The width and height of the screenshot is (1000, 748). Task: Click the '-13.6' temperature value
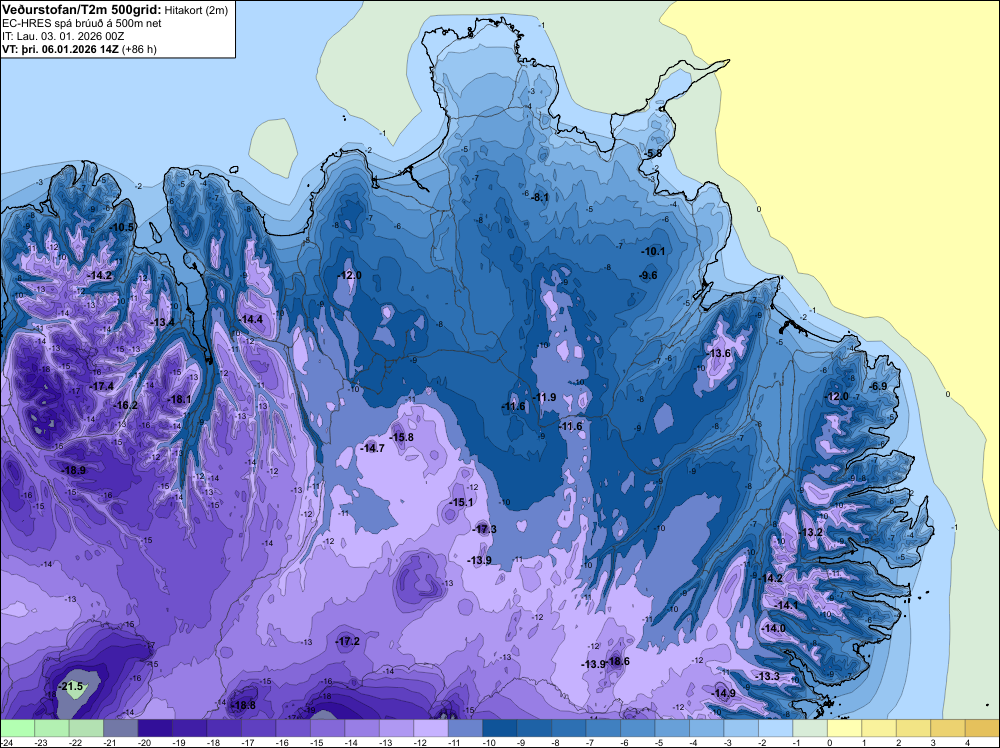(718, 353)
